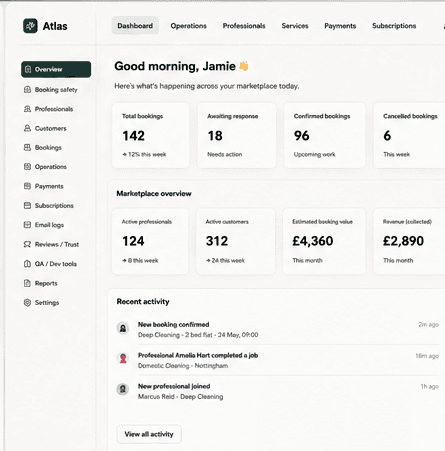Click the £4,360 estimated booking value

pos(313,241)
